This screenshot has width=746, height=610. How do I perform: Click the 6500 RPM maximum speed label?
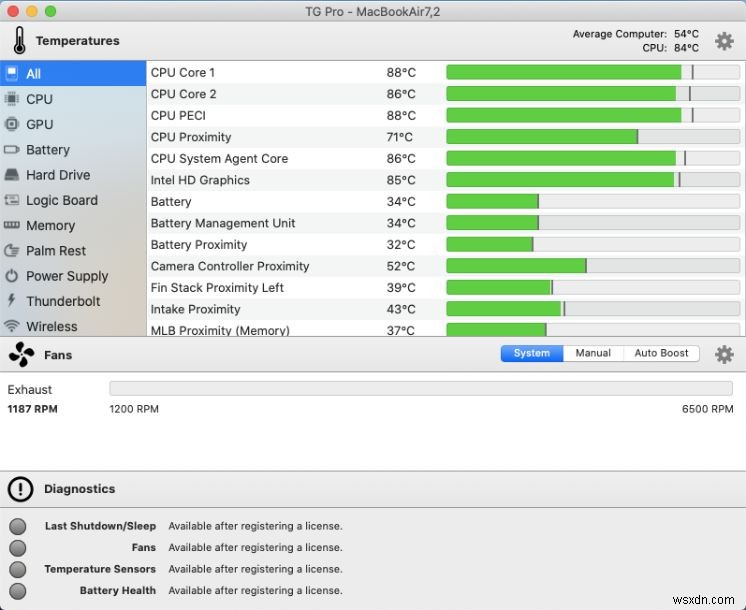point(707,409)
